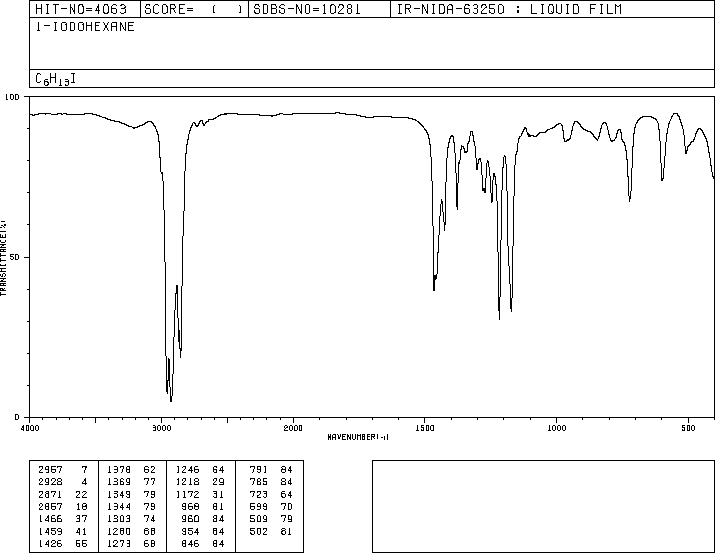Select peak table entry 1246
715x553 pixels.
187,470
